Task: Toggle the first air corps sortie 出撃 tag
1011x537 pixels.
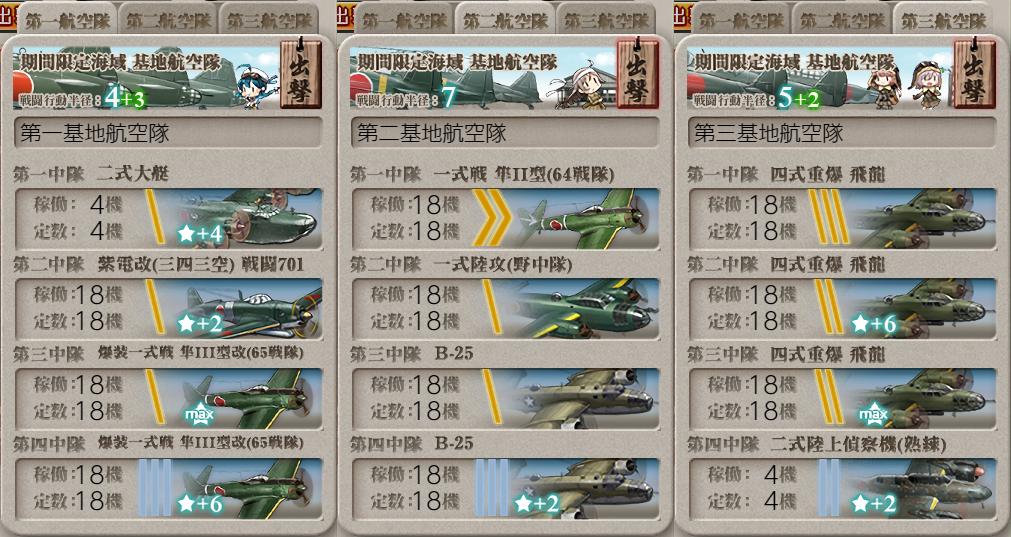Action: [x=300, y=73]
